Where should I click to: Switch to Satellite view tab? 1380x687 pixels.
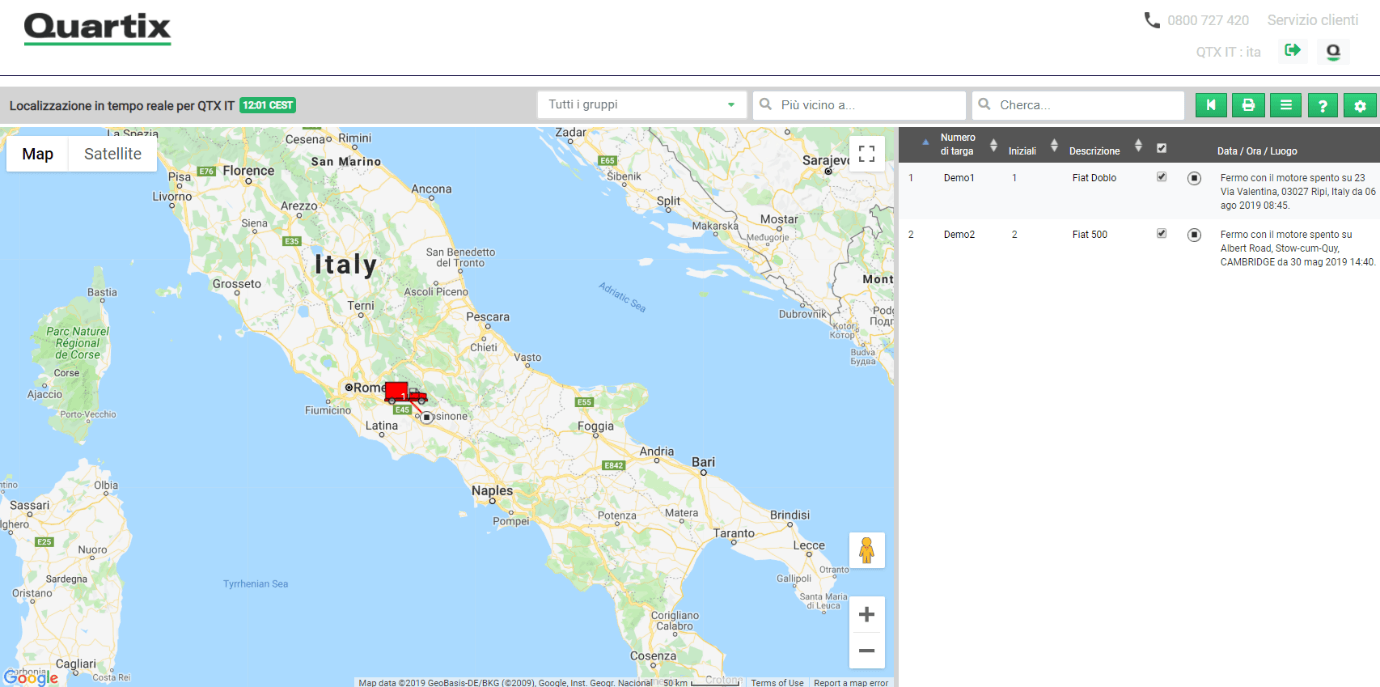click(113, 154)
